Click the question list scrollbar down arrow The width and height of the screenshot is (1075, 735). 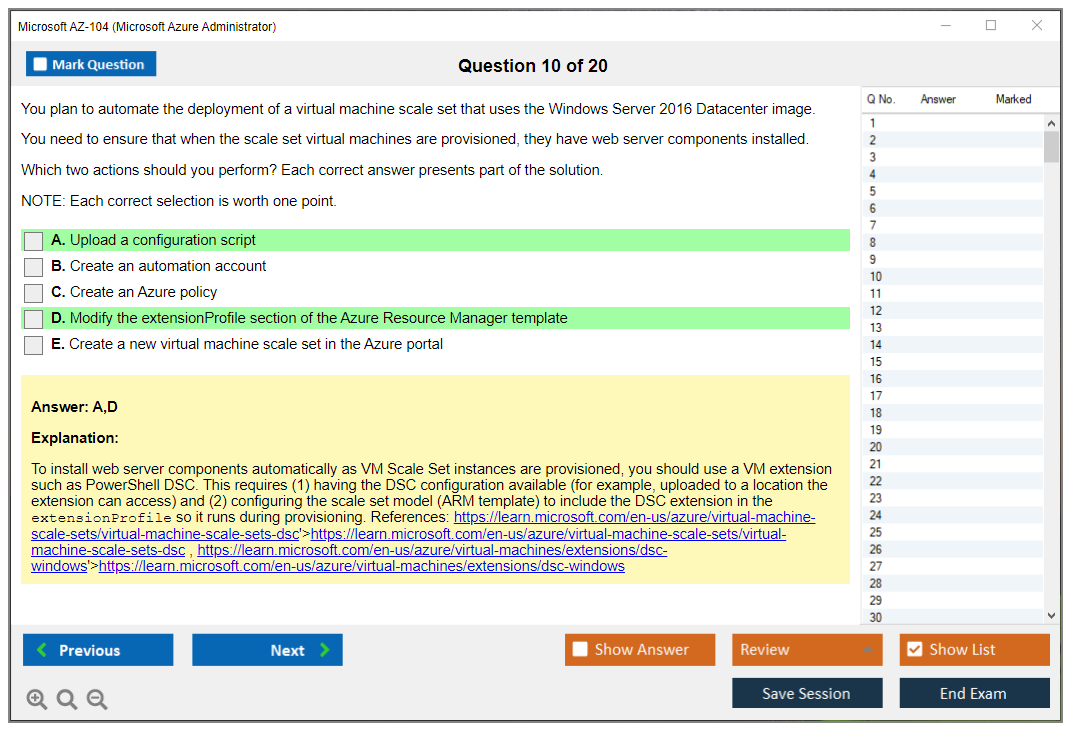click(x=1050, y=615)
